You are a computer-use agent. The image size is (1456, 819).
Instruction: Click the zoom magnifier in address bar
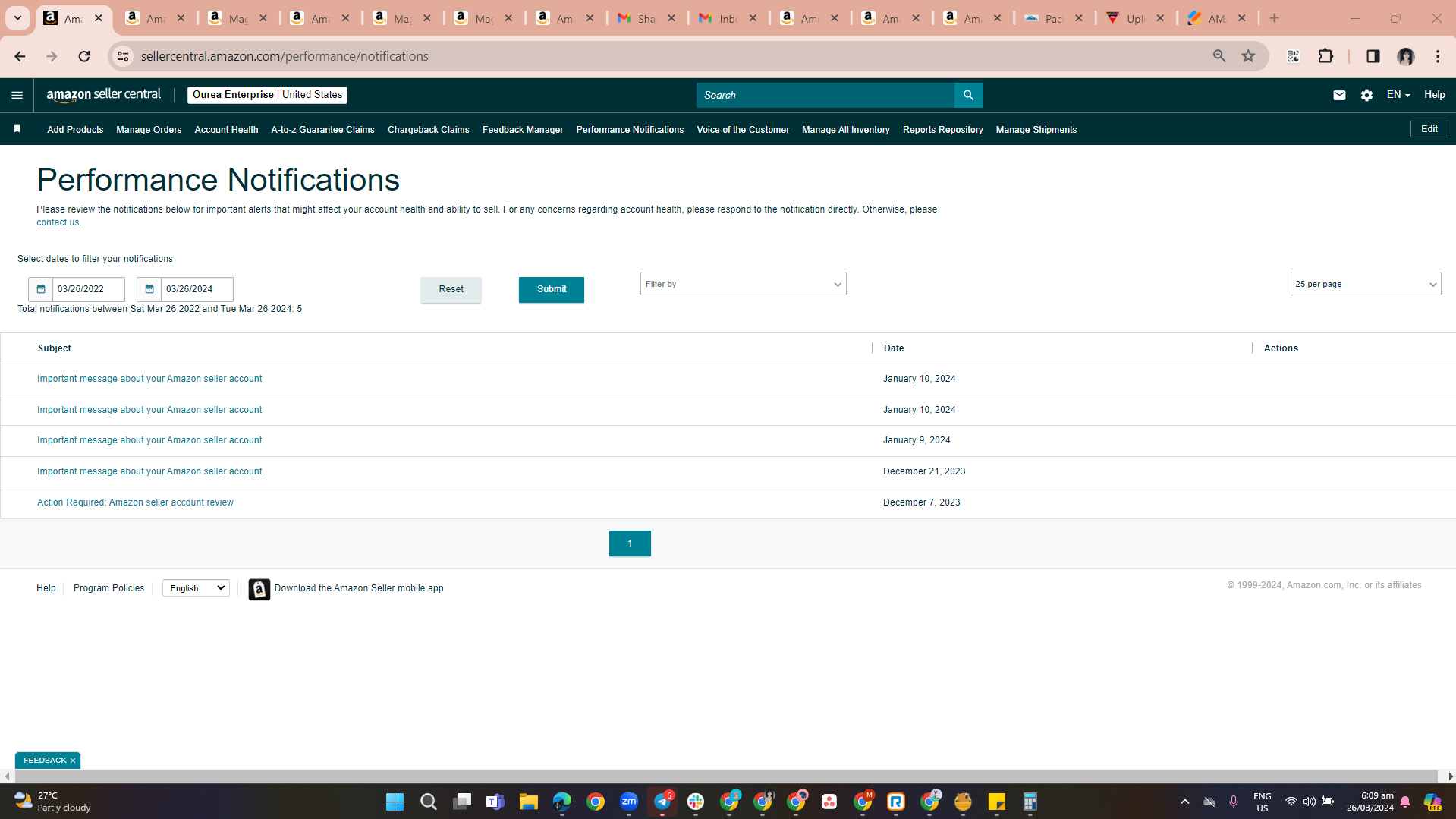tap(1219, 56)
